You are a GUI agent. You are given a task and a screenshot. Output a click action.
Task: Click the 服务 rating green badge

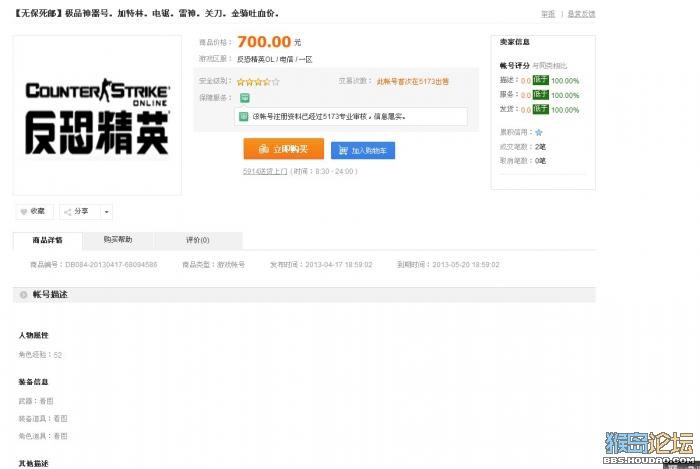pos(541,95)
